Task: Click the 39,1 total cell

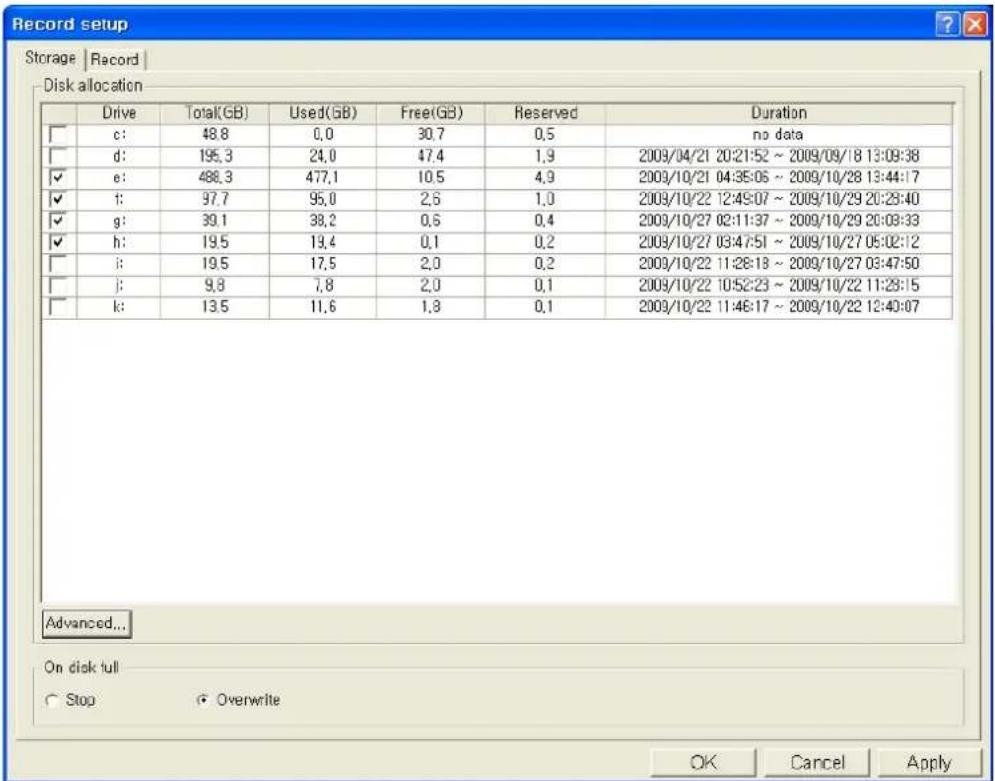Action: click(x=216, y=221)
